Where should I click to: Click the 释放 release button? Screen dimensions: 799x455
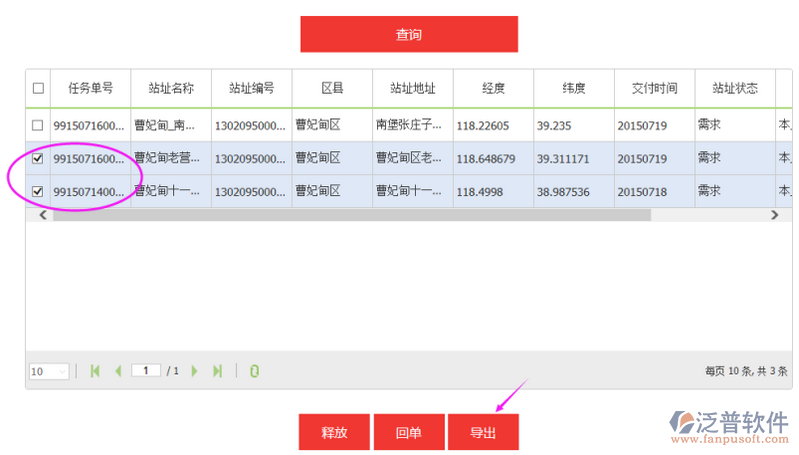(334, 432)
